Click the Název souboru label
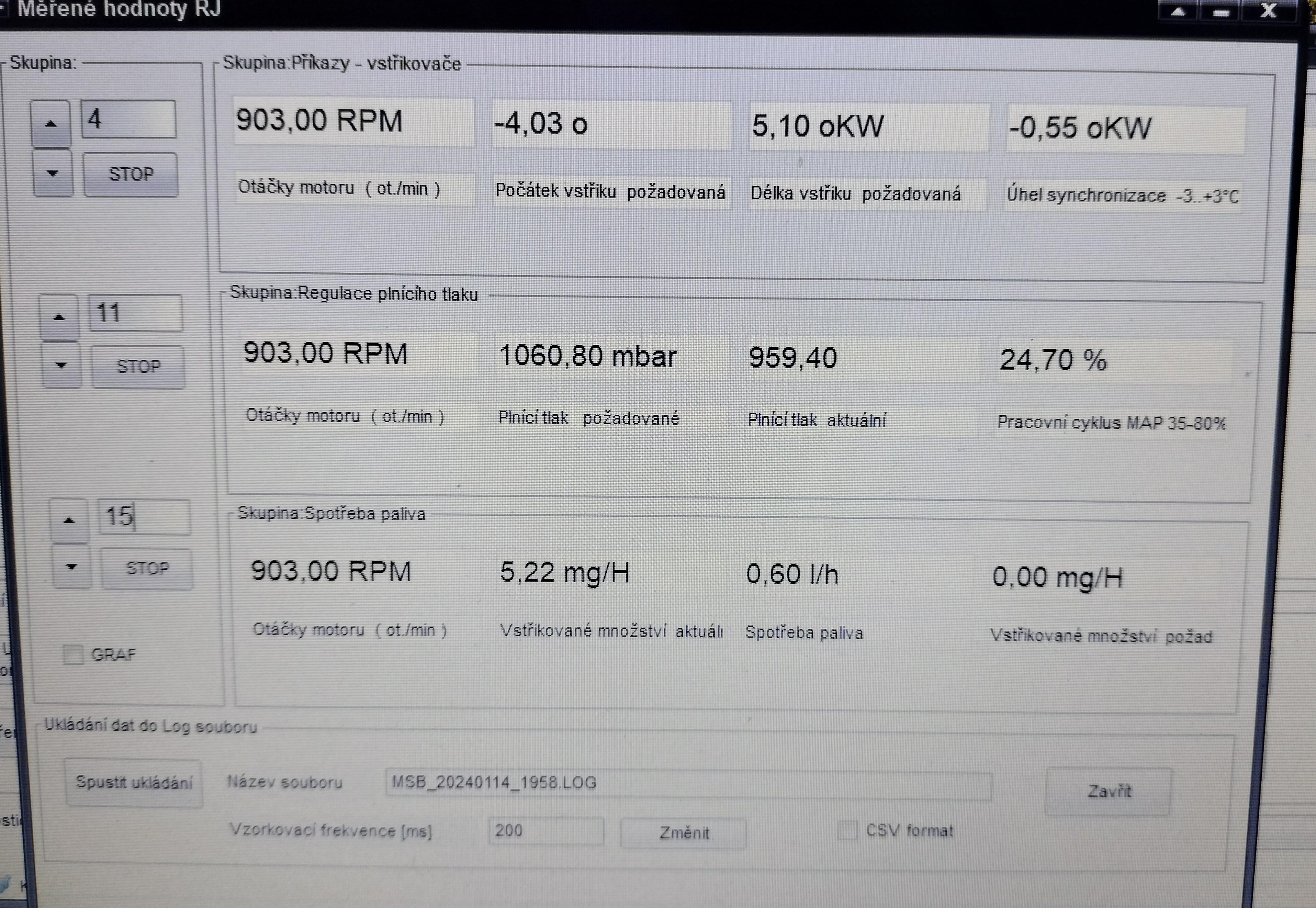 [285, 782]
